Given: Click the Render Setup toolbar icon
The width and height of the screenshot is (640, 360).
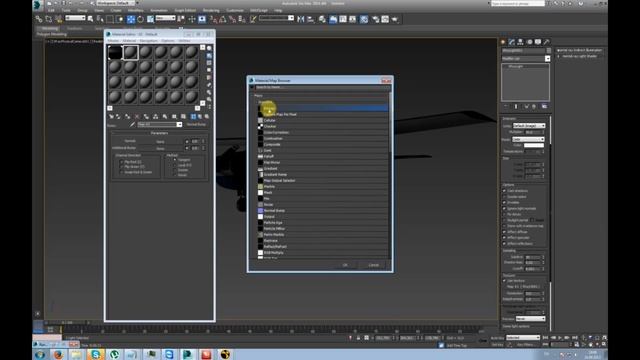Looking at the screenshot, I should (x=375, y=19).
